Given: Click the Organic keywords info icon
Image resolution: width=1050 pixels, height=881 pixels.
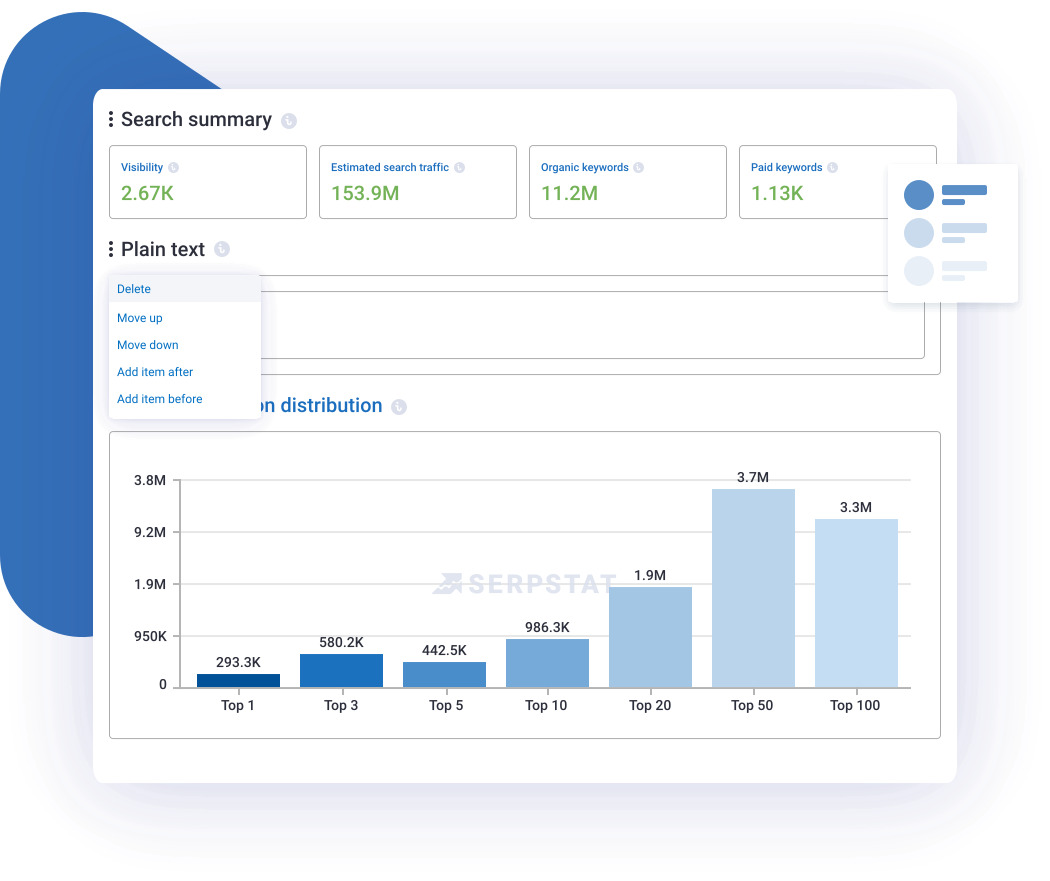Looking at the screenshot, I should [x=639, y=168].
